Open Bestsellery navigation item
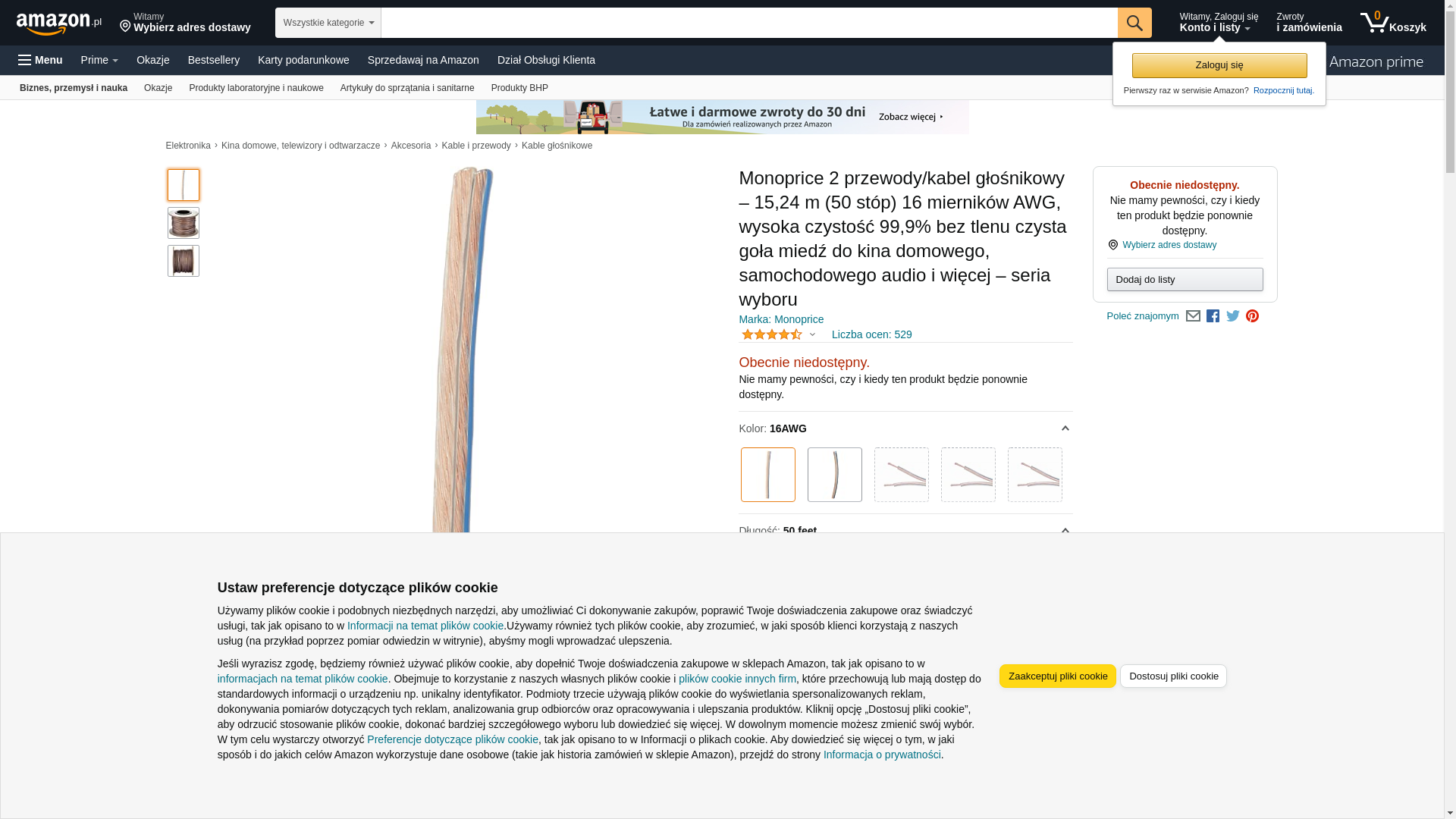1456x819 pixels. (x=213, y=60)
